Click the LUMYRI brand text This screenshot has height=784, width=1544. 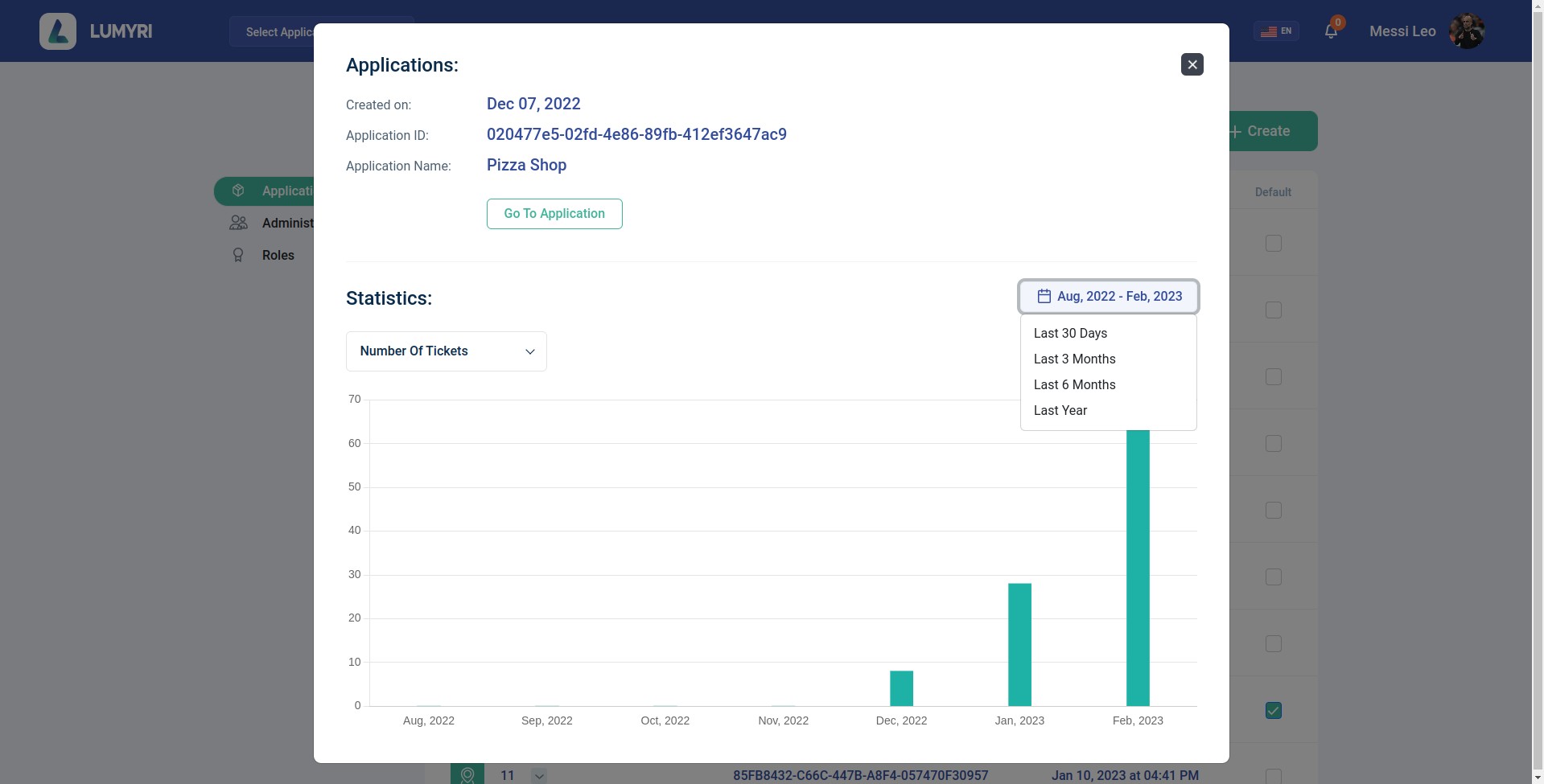(121, 31)
